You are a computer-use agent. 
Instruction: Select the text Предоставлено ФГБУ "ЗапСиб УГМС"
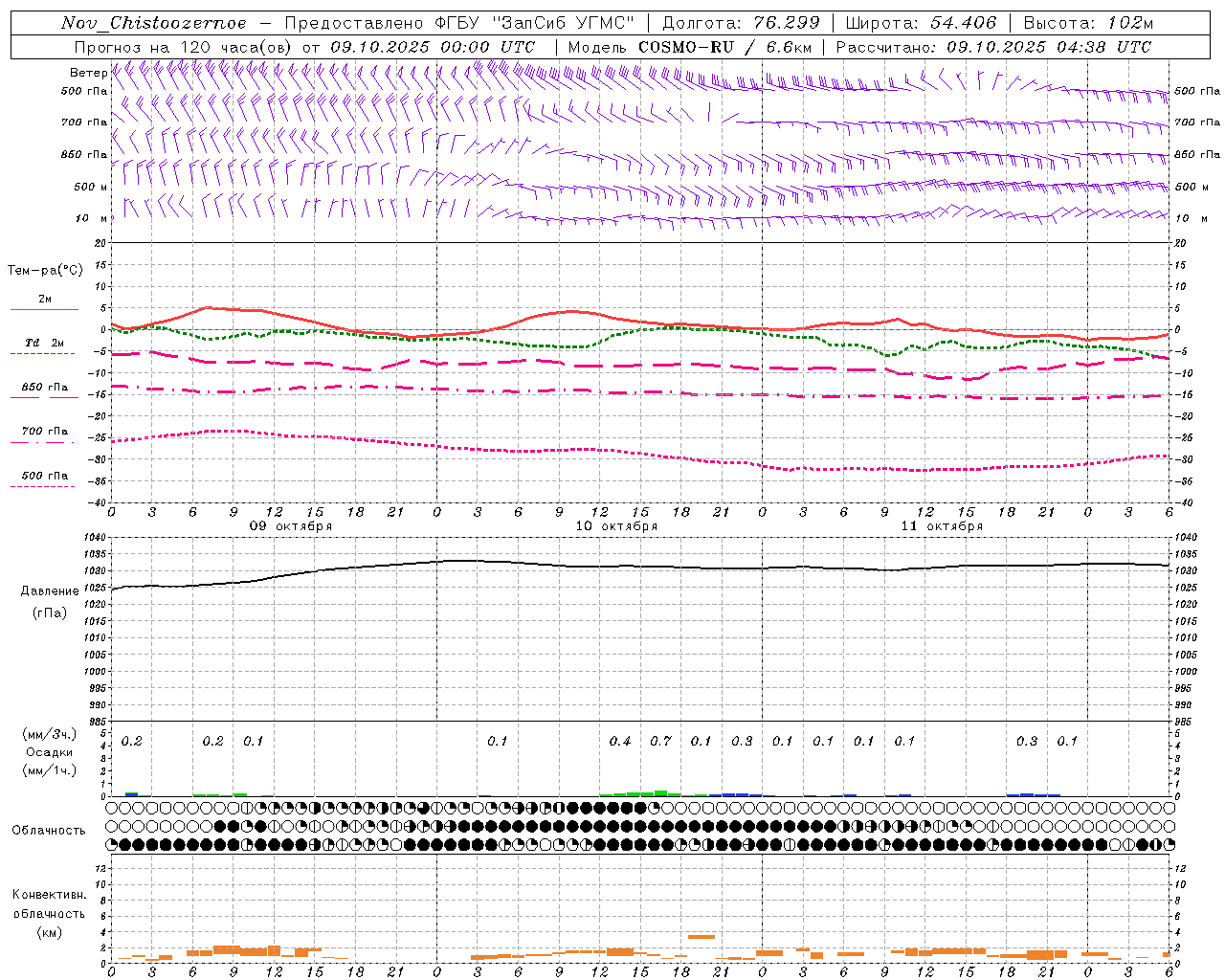pyautogui.click(x=459, y=23)
